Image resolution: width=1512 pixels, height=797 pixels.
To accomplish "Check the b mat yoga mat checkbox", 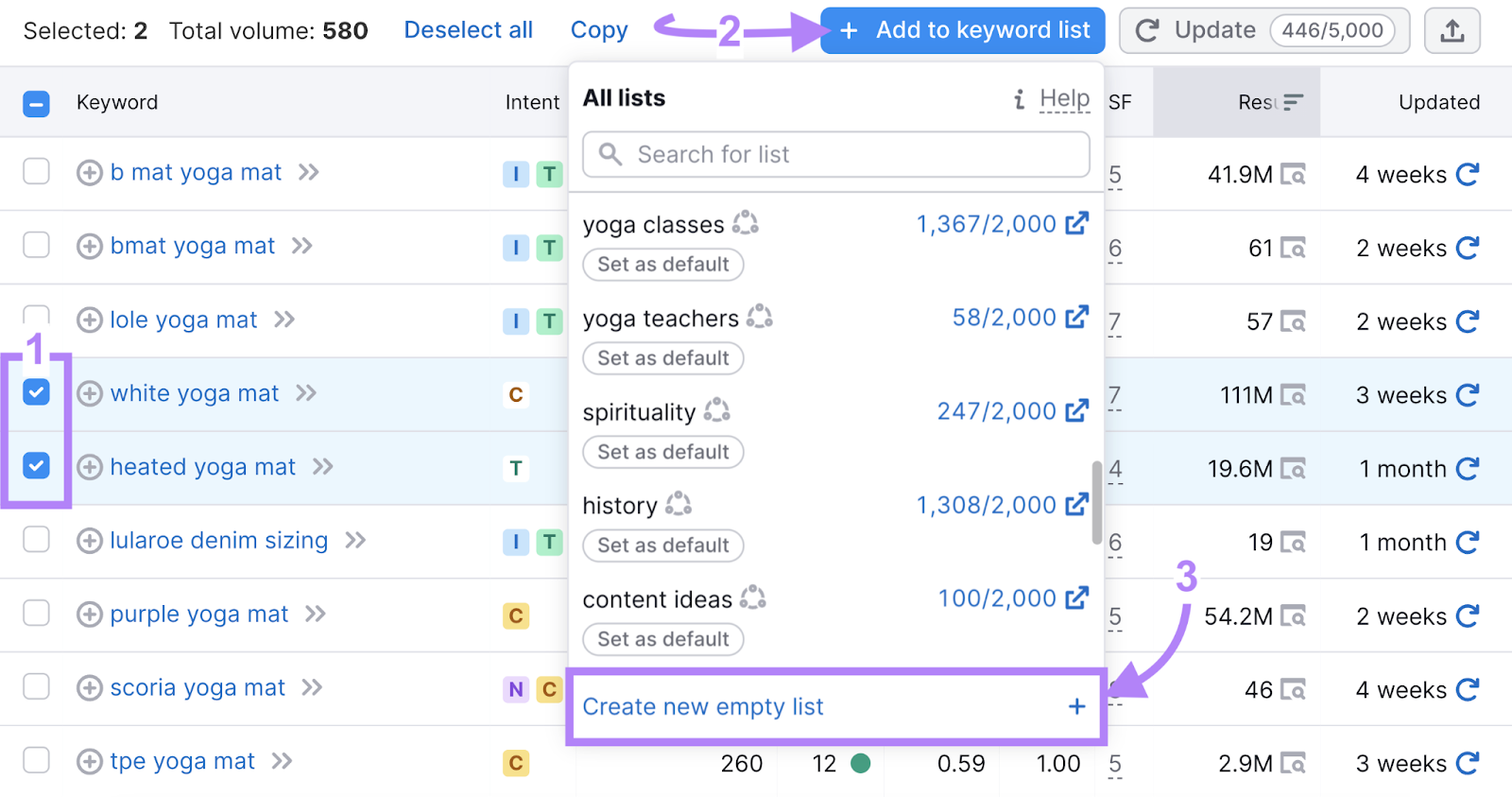I will pos(36,171).
